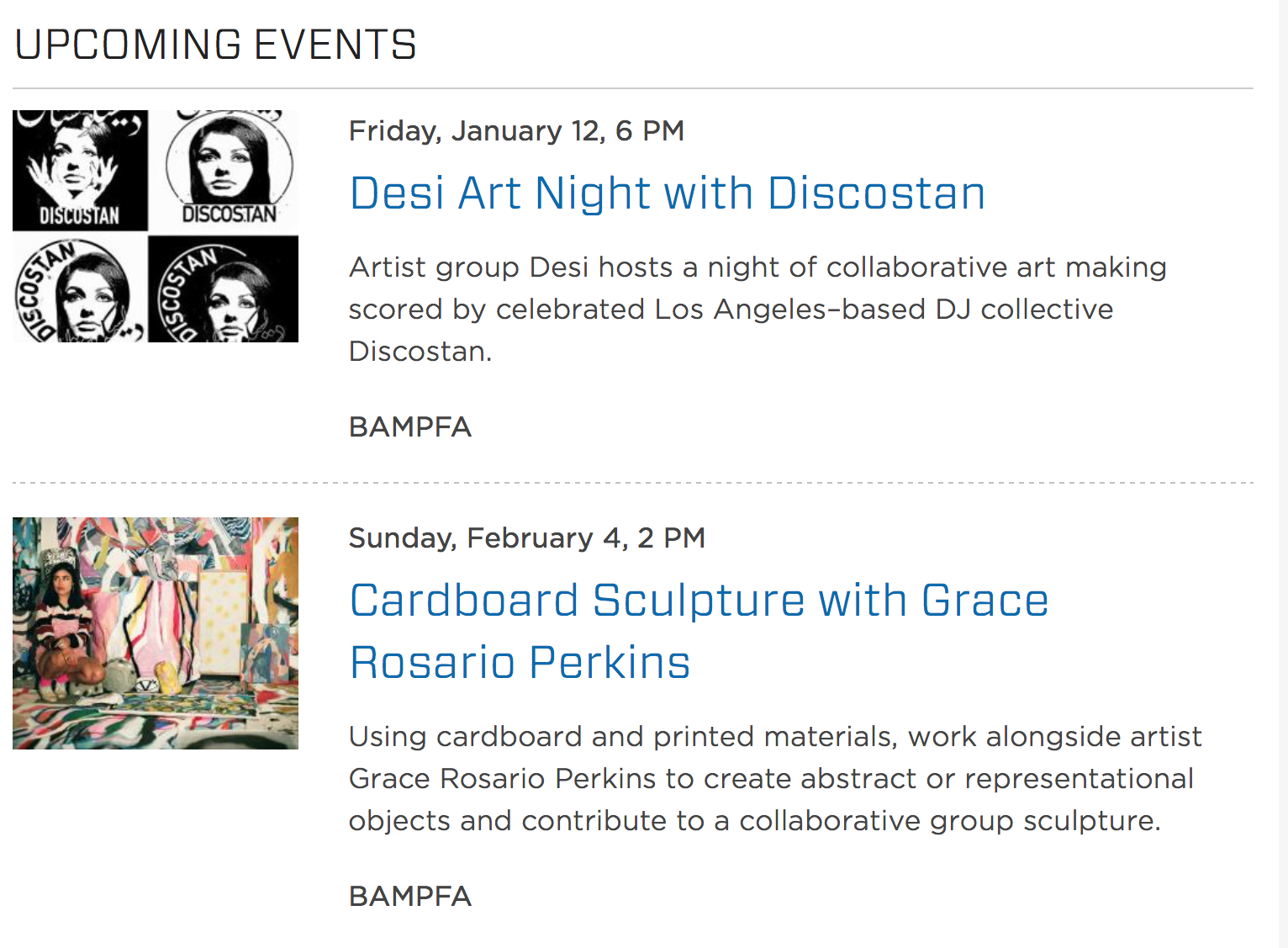Click the page scrollbar on the right edge
Screen dimensions: 1288x948
1283,474
